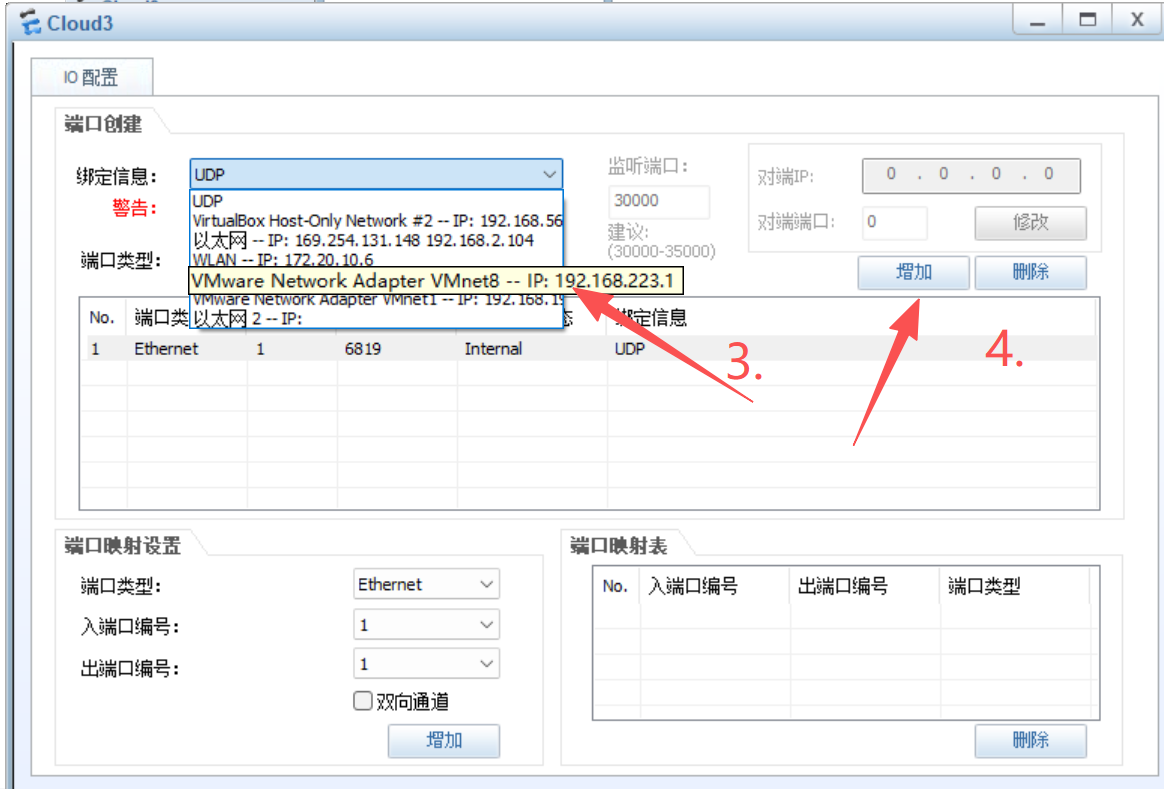
Task: Click 端口类型 column header in mapping table
Action: pyautogui.click(x=1014, y=586)
